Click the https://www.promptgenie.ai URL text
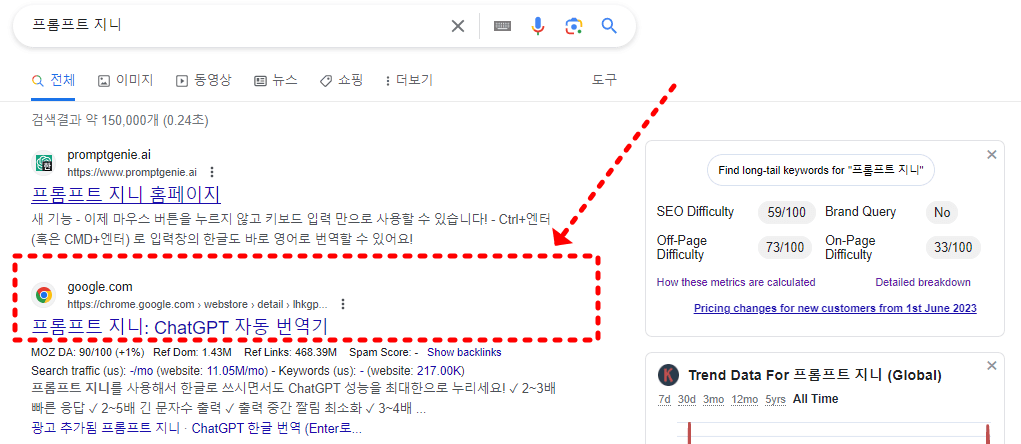Viewport: 1021px width, 444px height. 132,173
